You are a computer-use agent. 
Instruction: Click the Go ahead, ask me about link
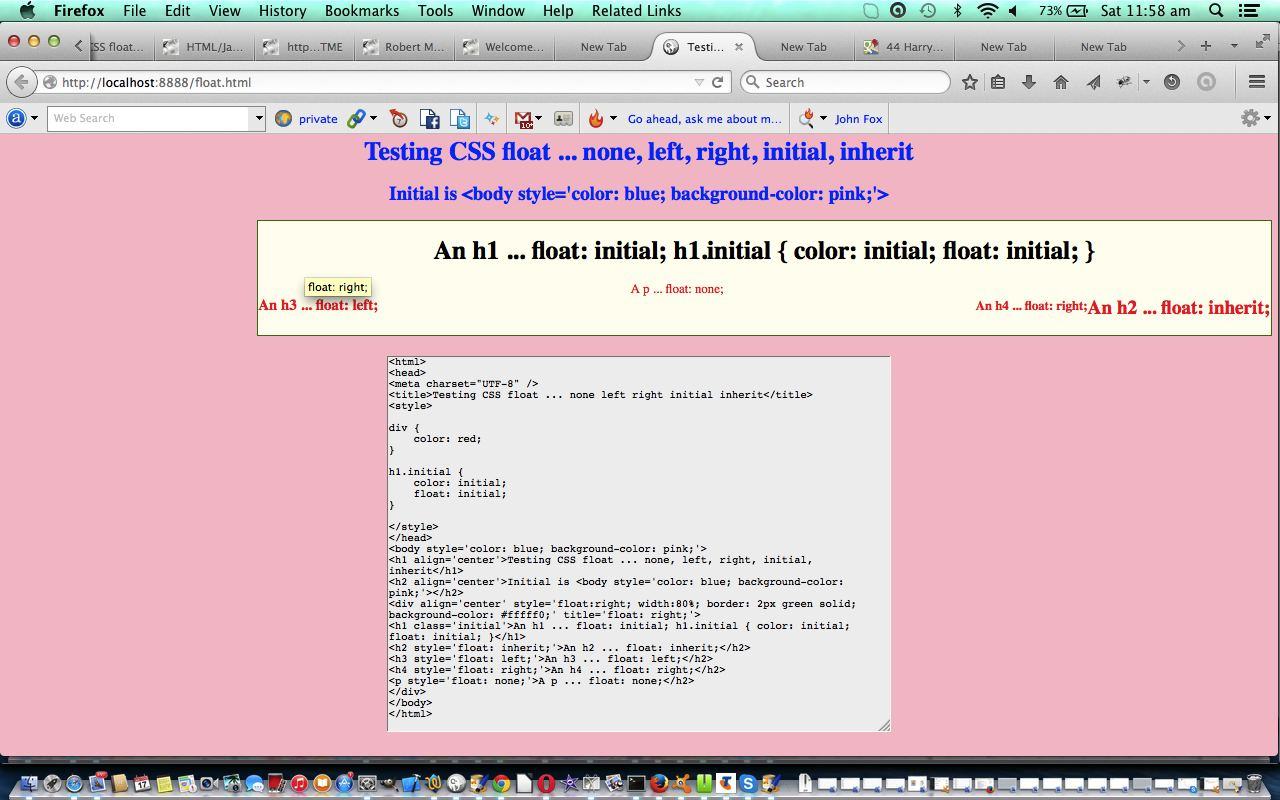705,118
